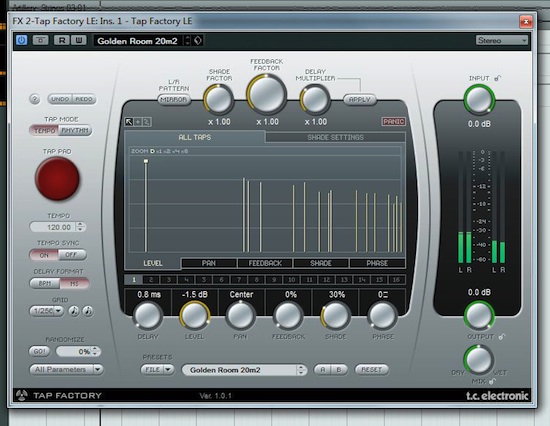Select tap number 16
550x426 pixels.
(x=396, y=280)
